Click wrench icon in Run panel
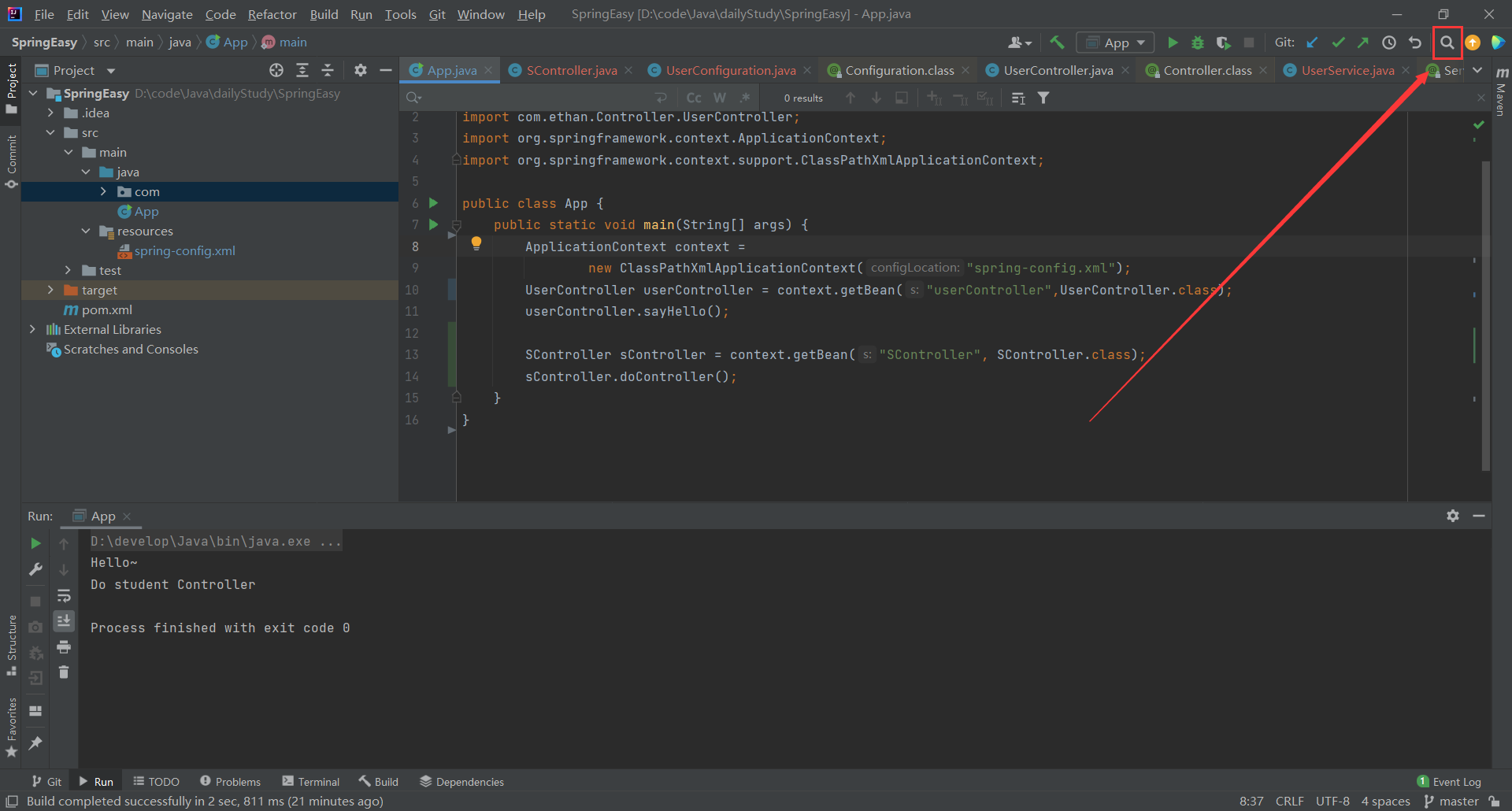 [35, 569]
